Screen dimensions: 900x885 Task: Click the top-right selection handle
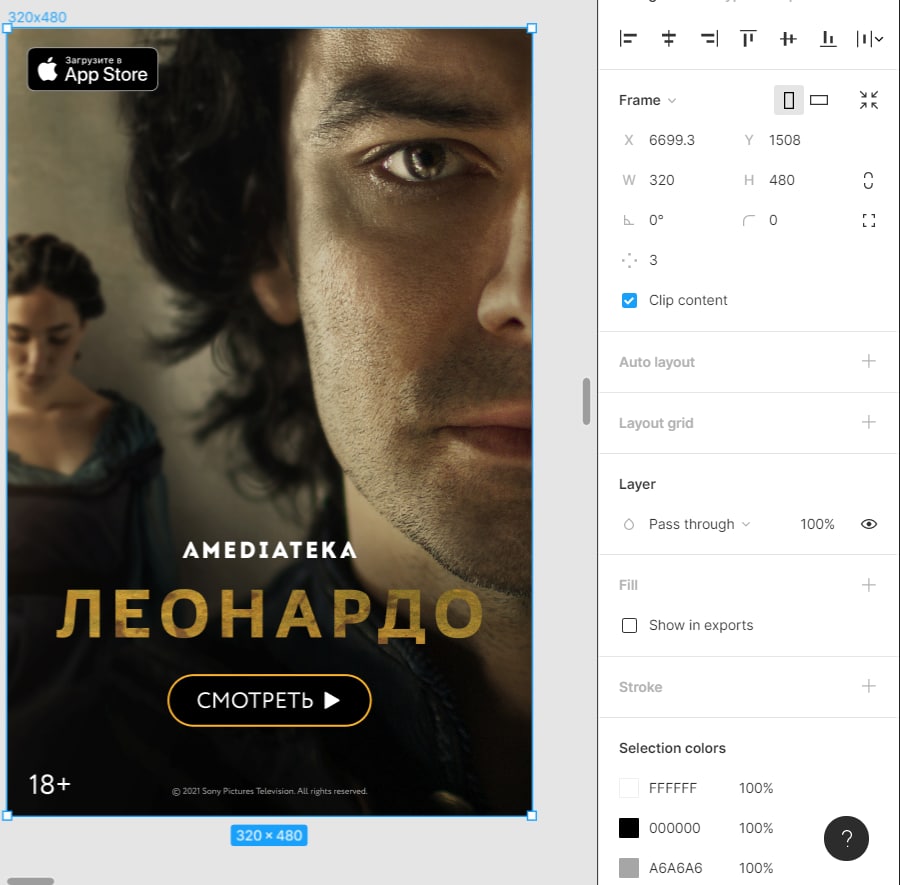[532, 28]
